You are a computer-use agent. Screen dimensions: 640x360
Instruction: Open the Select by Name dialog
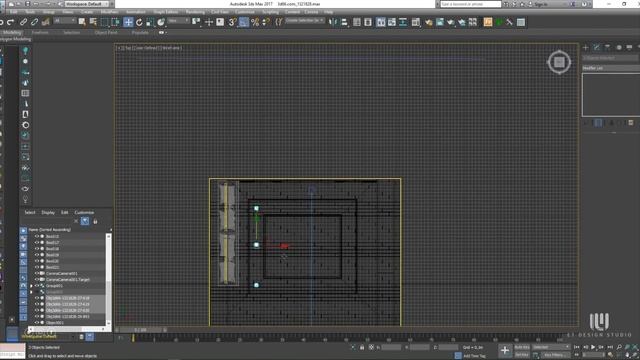[93, 22]
